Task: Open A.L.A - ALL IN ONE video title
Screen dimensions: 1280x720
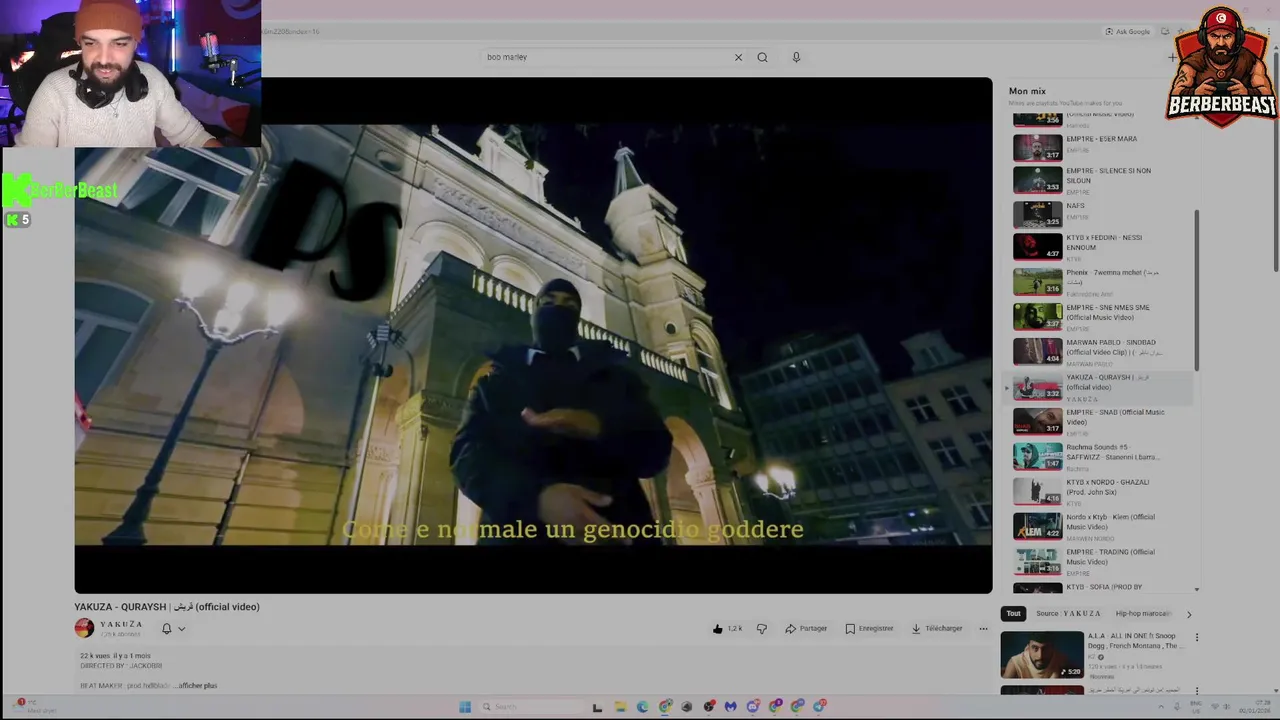Action: coord(1136,640)
